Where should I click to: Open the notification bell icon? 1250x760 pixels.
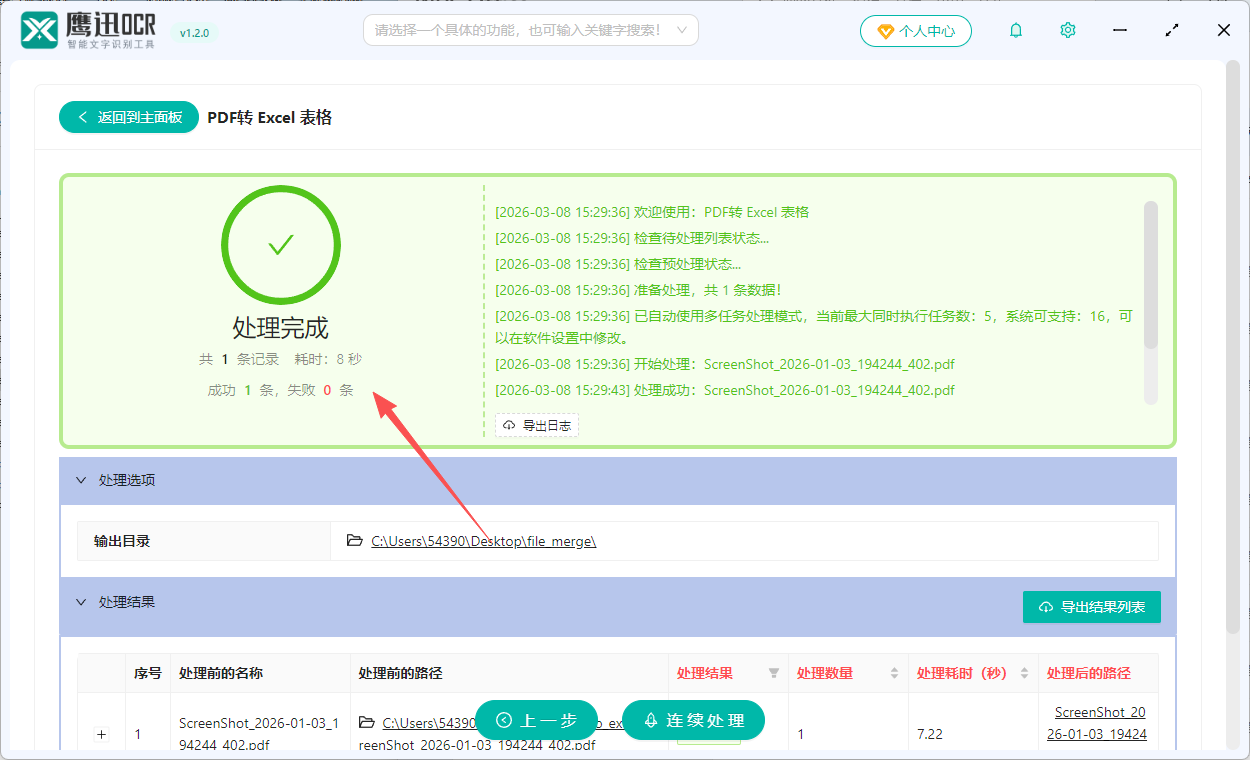1015,30
